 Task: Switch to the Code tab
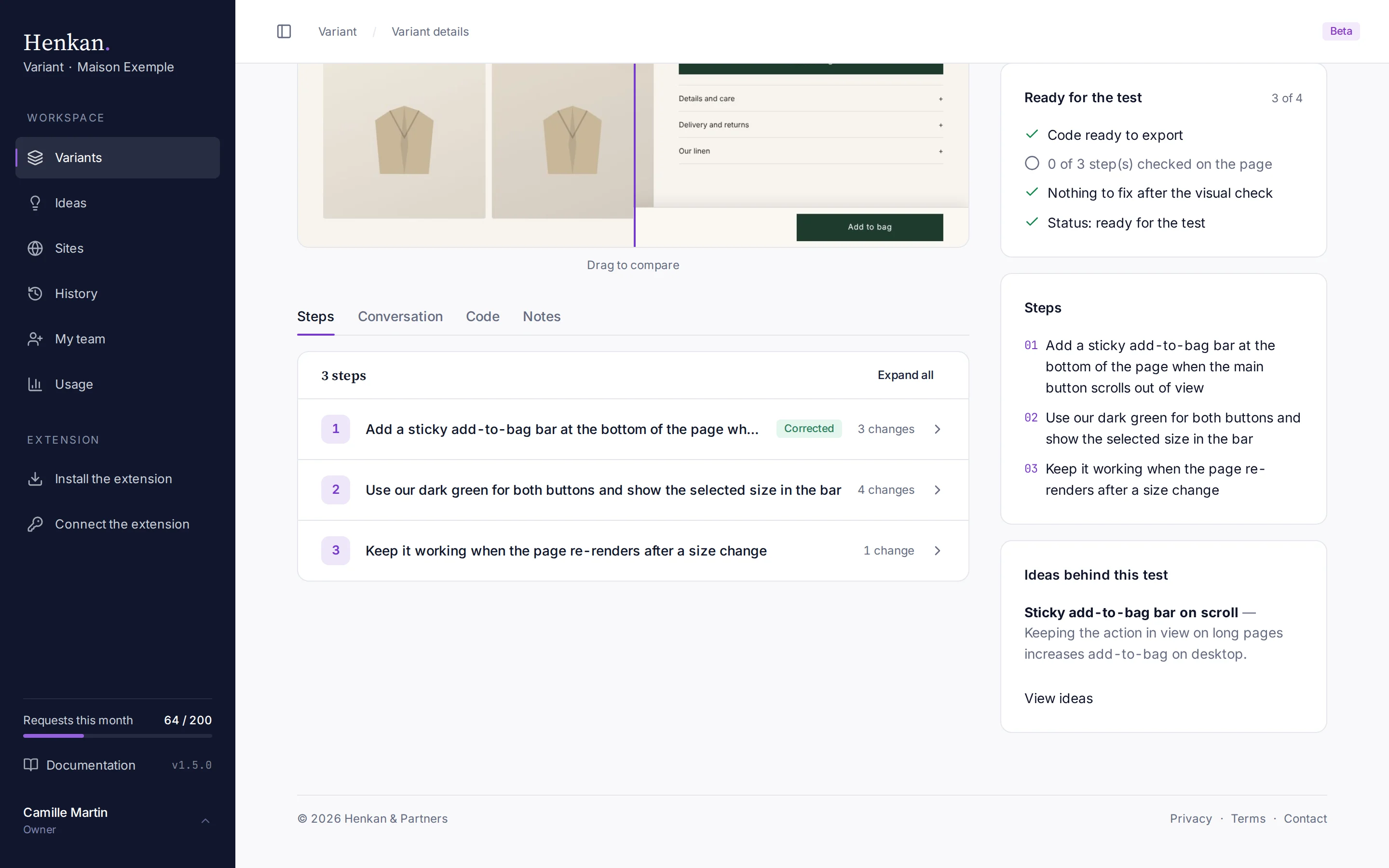(483, 317)
